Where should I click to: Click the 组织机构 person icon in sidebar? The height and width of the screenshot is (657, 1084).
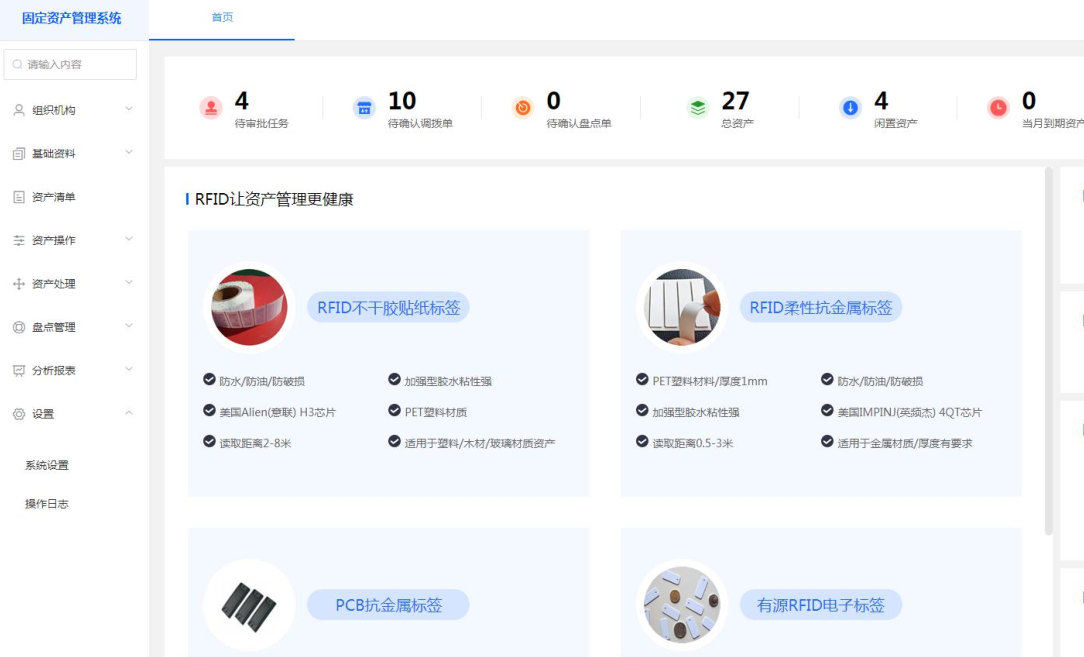pyautogui.click(x=19, y=110)
